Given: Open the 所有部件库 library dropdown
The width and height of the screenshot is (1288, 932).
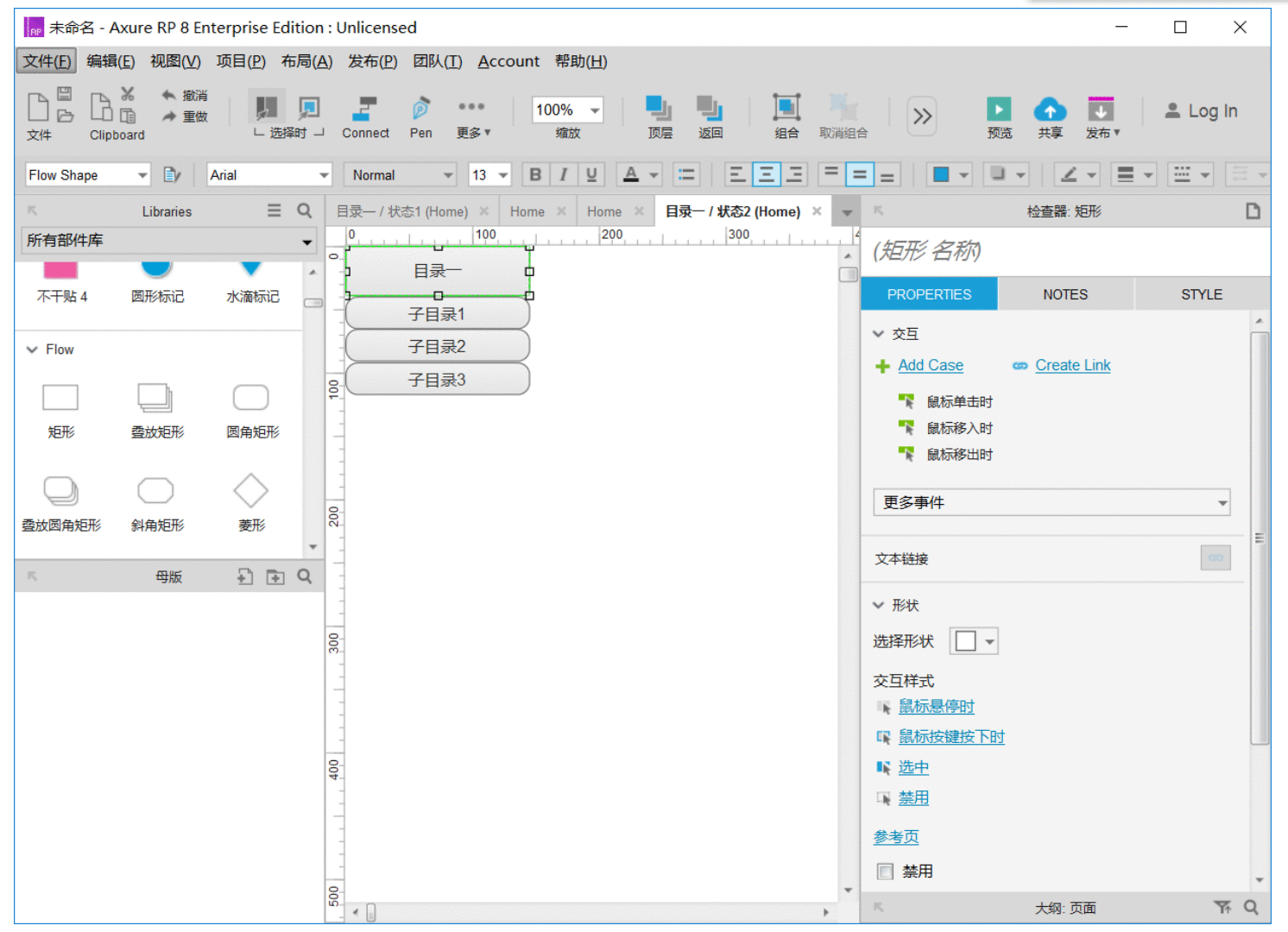Looking at the screenshot, I should pyautogui.click(x=169, y=241).
